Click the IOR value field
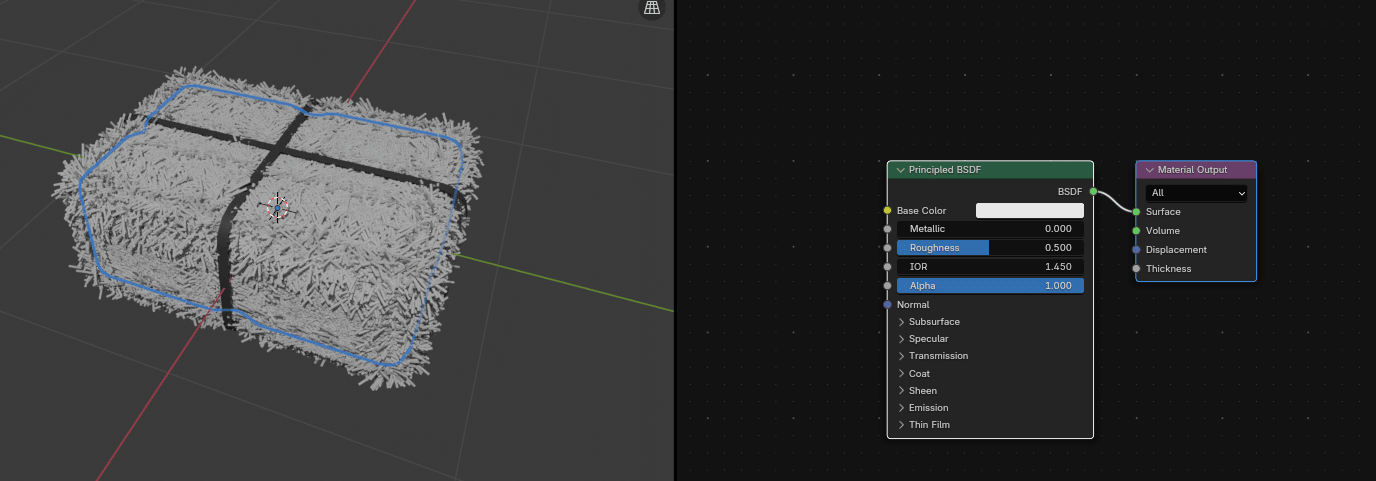This screenshot has height=481, width=1376. tap(990, 267)
